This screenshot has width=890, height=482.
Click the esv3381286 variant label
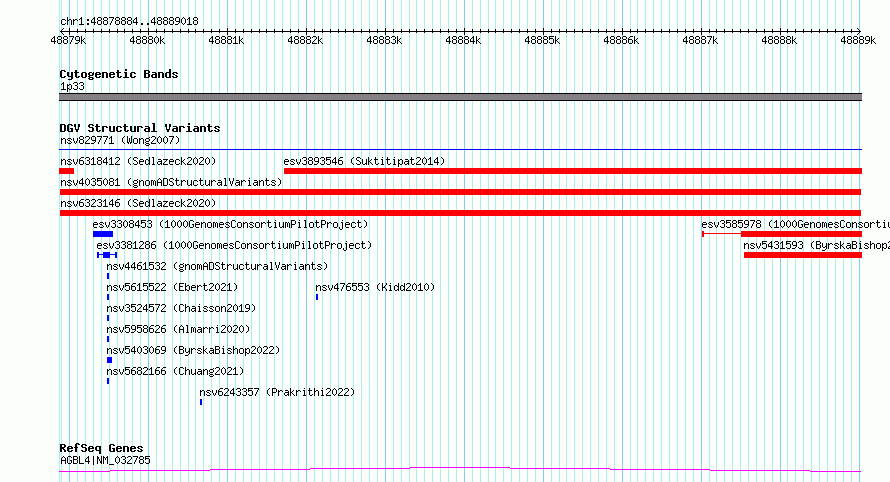(x=234, y=245)
